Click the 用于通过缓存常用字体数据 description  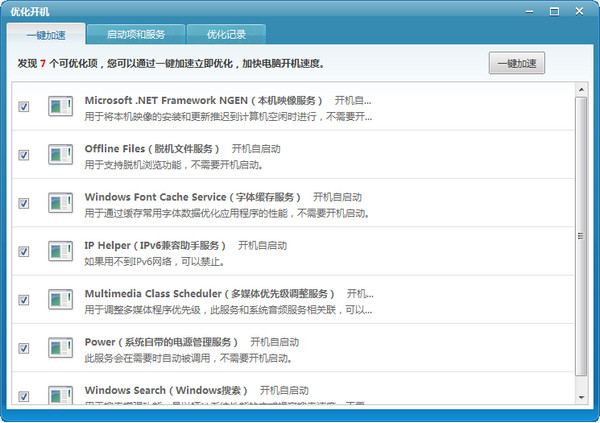click(x=227, y=213)
